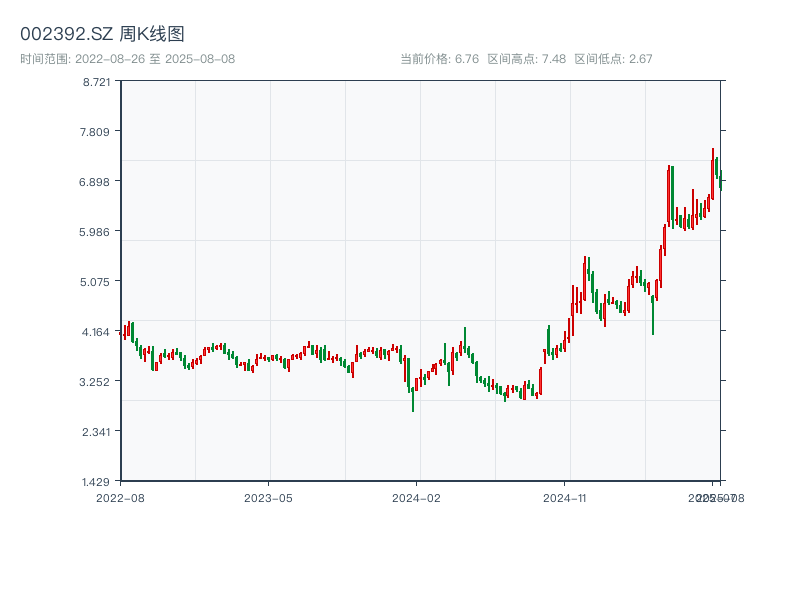
Task: Click the 区间低点 2.67 label
Action: tap(613, 59)
